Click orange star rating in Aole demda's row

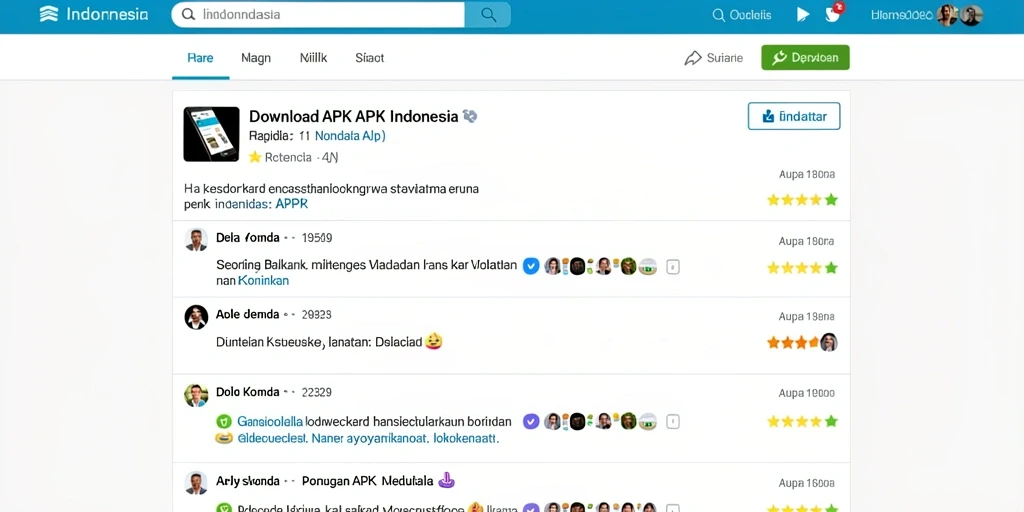click(793, 342)
